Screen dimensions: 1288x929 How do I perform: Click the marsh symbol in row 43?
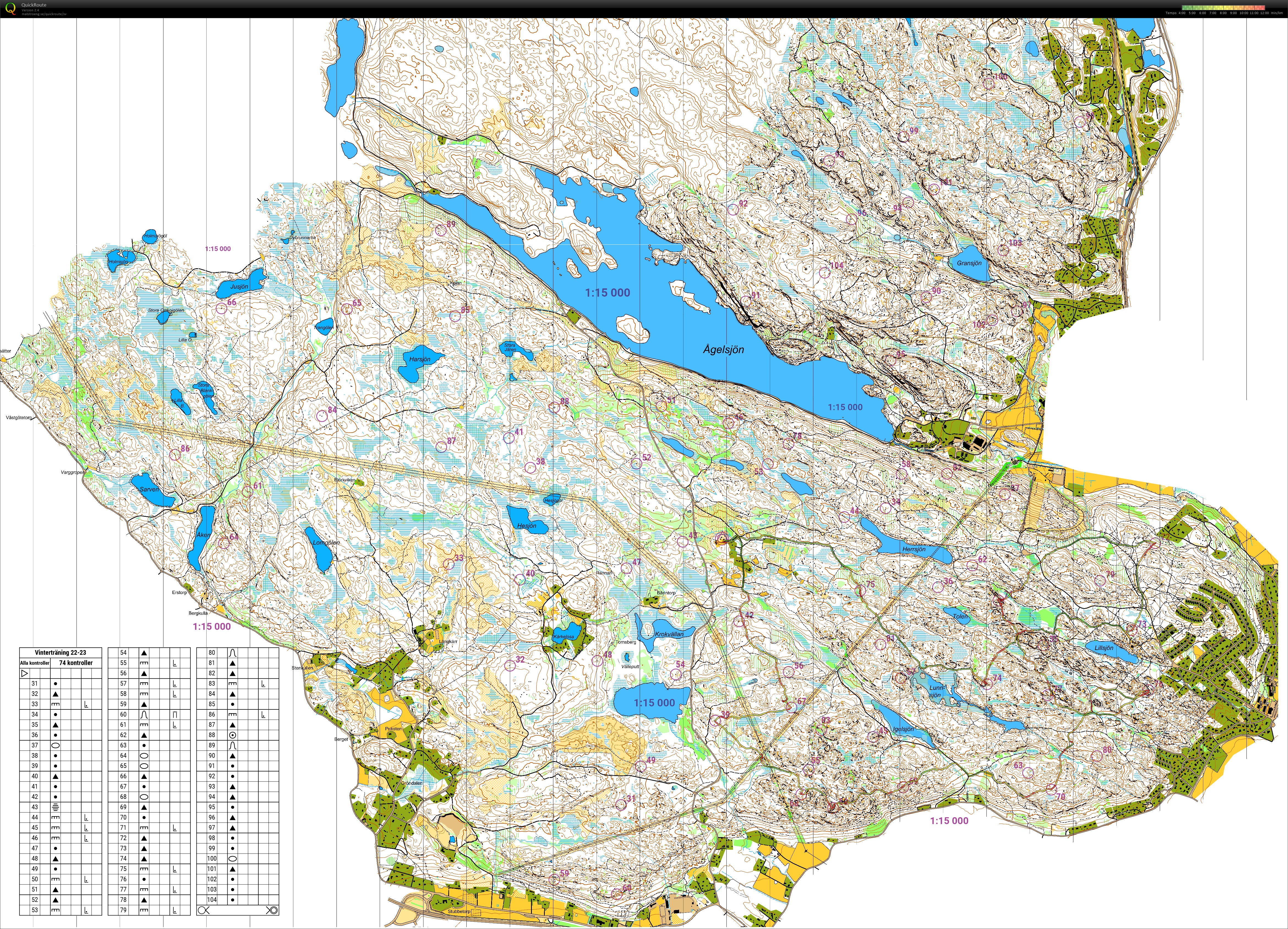click(x=56, y=807)
